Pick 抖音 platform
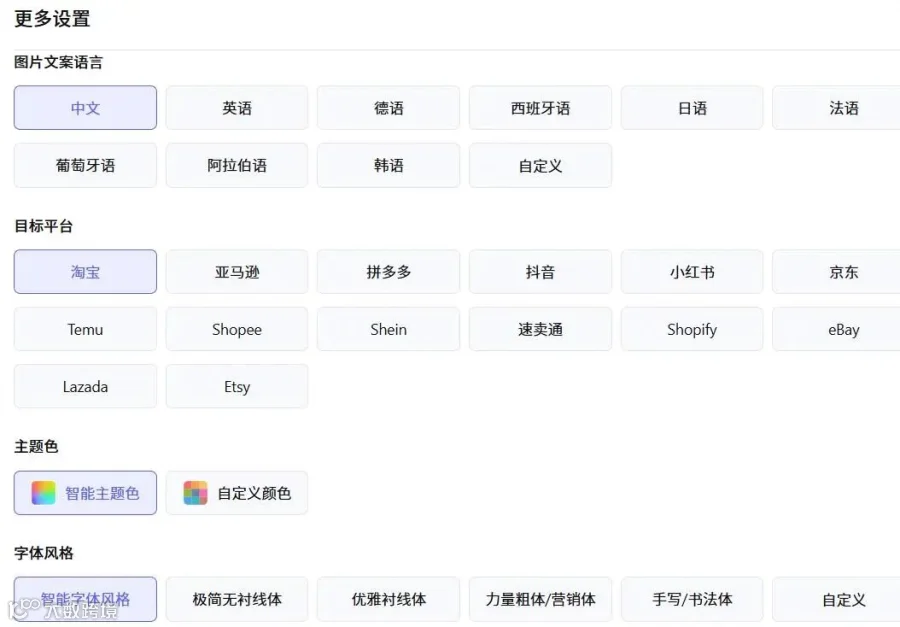This screenshot has width=900, height=627. pyautogui.click(x=540, y=272)
